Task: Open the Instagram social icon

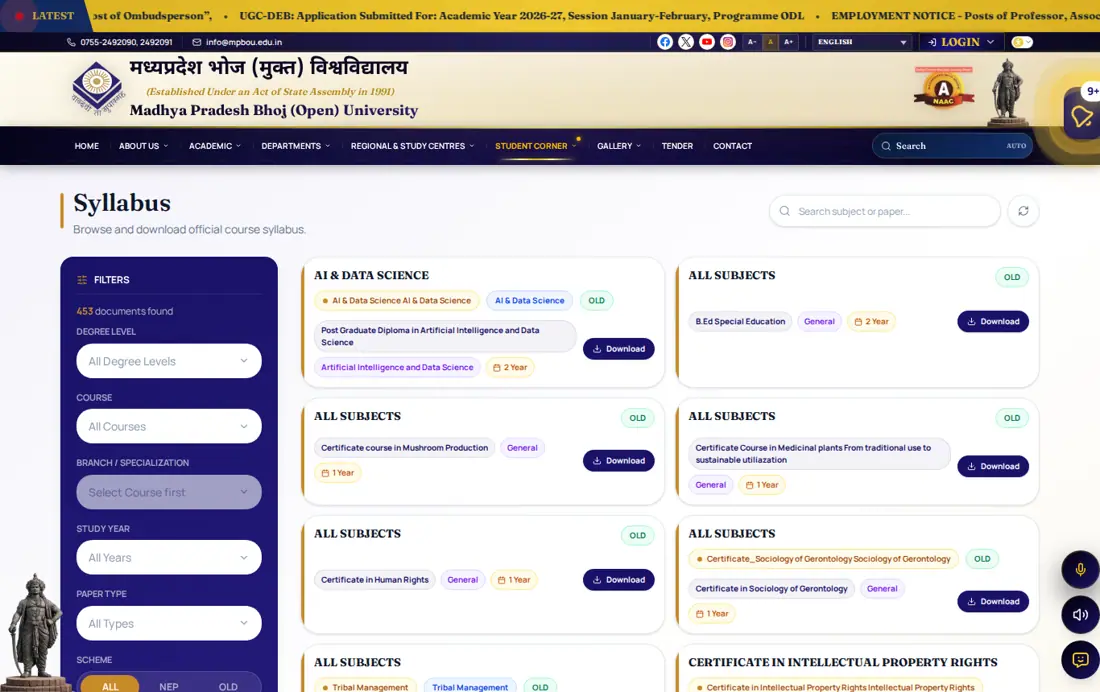Action: [727, 42]
